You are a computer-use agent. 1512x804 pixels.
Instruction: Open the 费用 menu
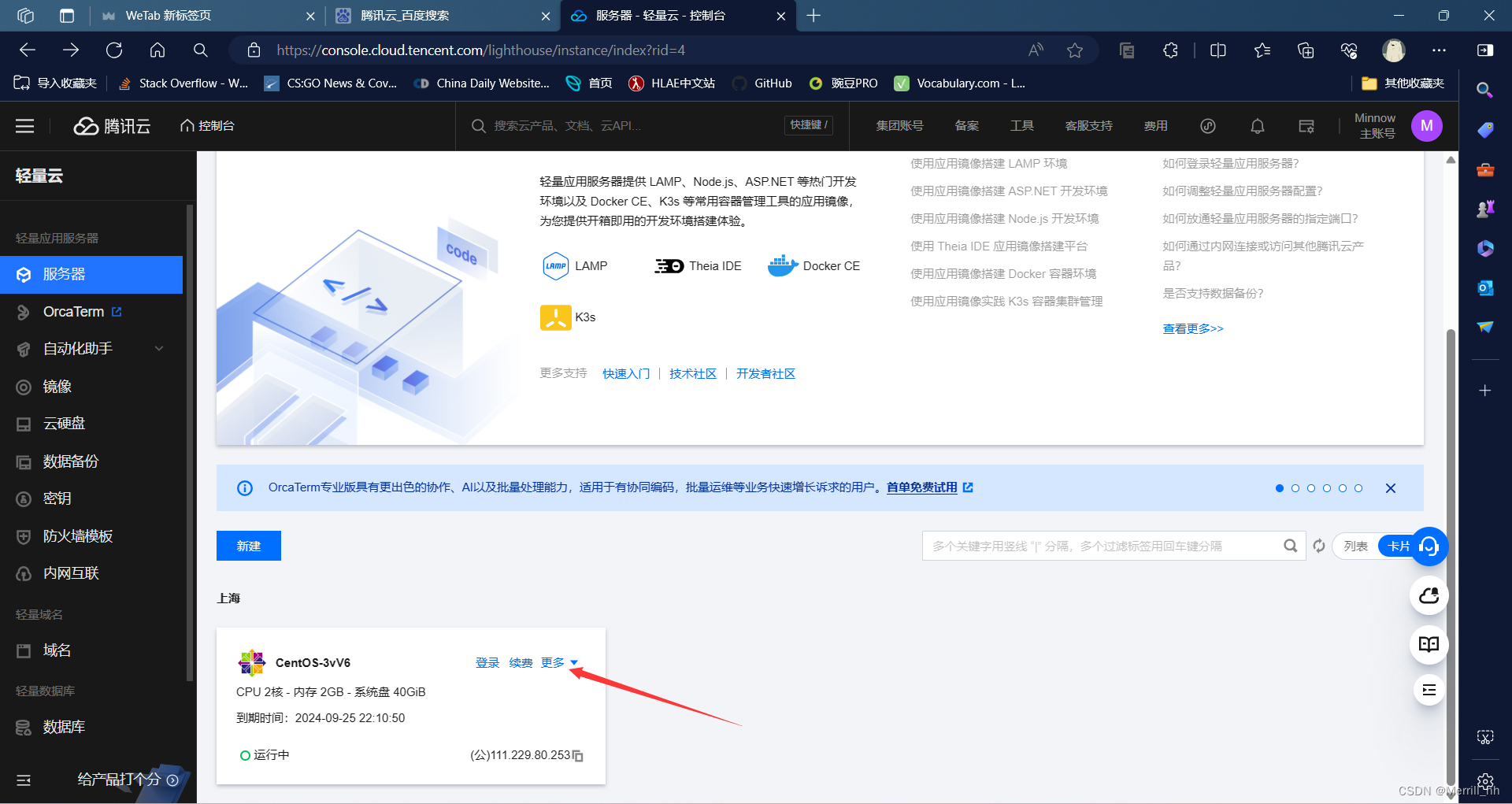[x=1155, y=126]
